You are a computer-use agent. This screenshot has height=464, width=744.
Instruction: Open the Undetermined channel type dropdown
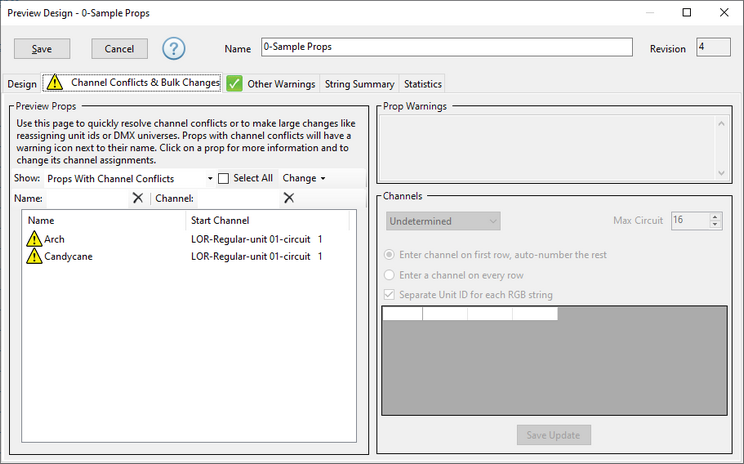pyautogui.click(x=443, y=221)
